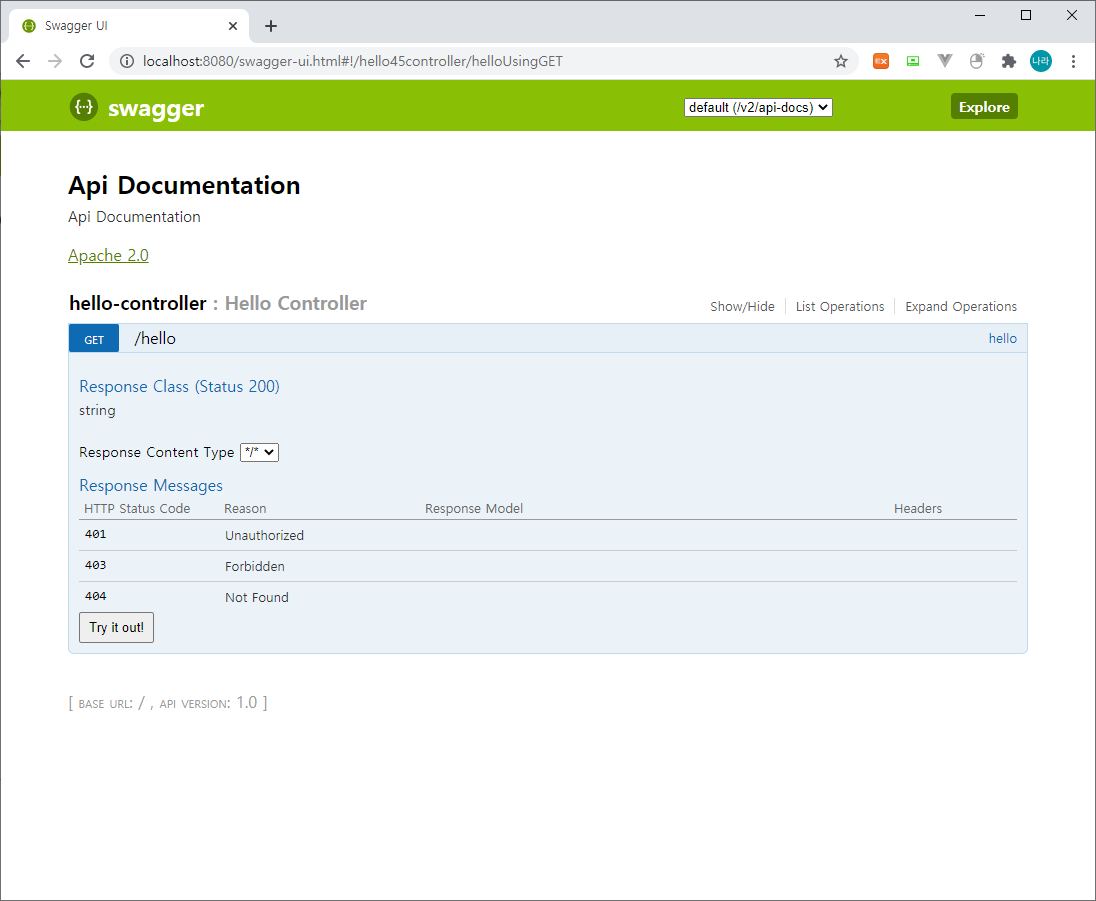Click the string response type text
1096x901 pixels.
tap(97, 410)
